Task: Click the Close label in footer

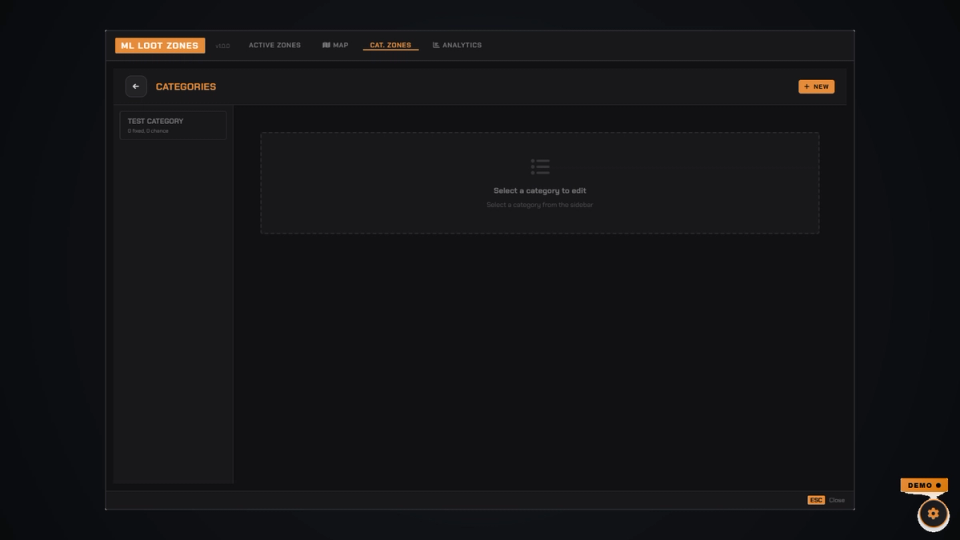Action: [x=836, y=500]
